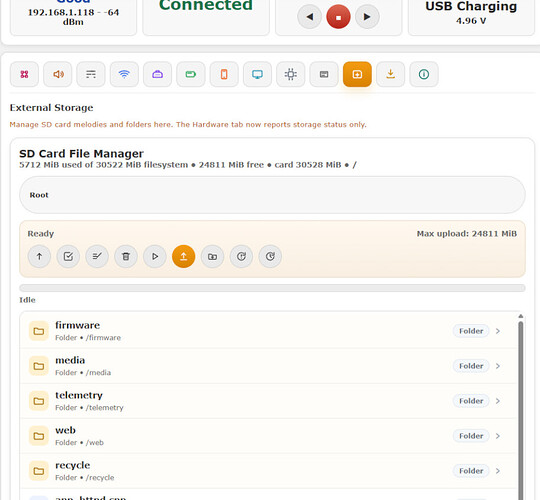Click the Folder badge on telemetry row
This screenshot has width=540, height=500.
tap(471, 401)
